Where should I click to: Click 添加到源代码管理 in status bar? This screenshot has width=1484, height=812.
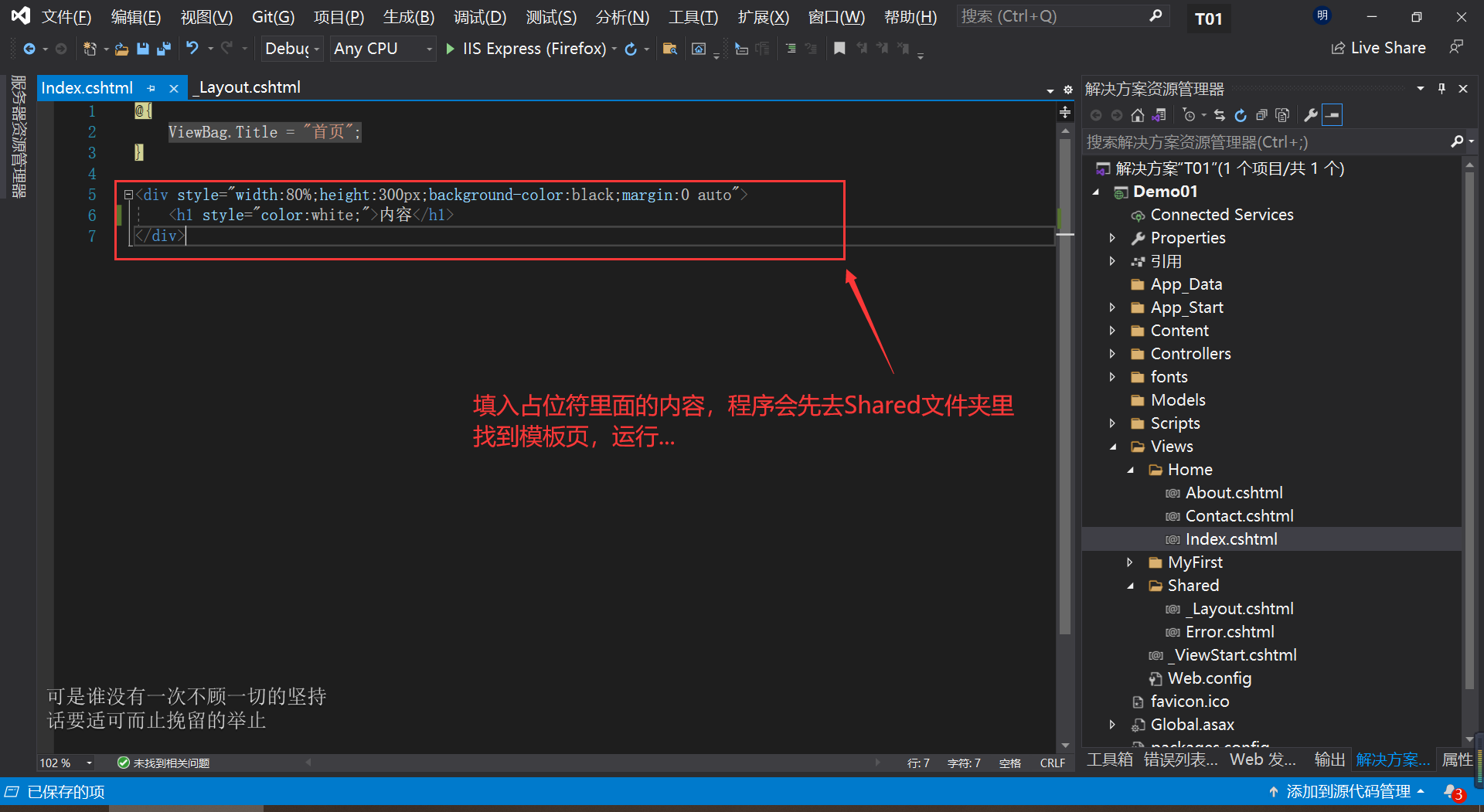pos(1346,792)
